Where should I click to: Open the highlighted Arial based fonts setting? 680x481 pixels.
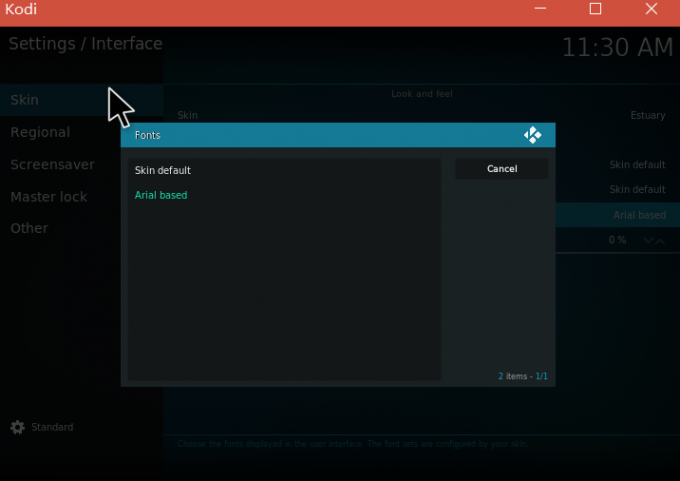[639, 215]
